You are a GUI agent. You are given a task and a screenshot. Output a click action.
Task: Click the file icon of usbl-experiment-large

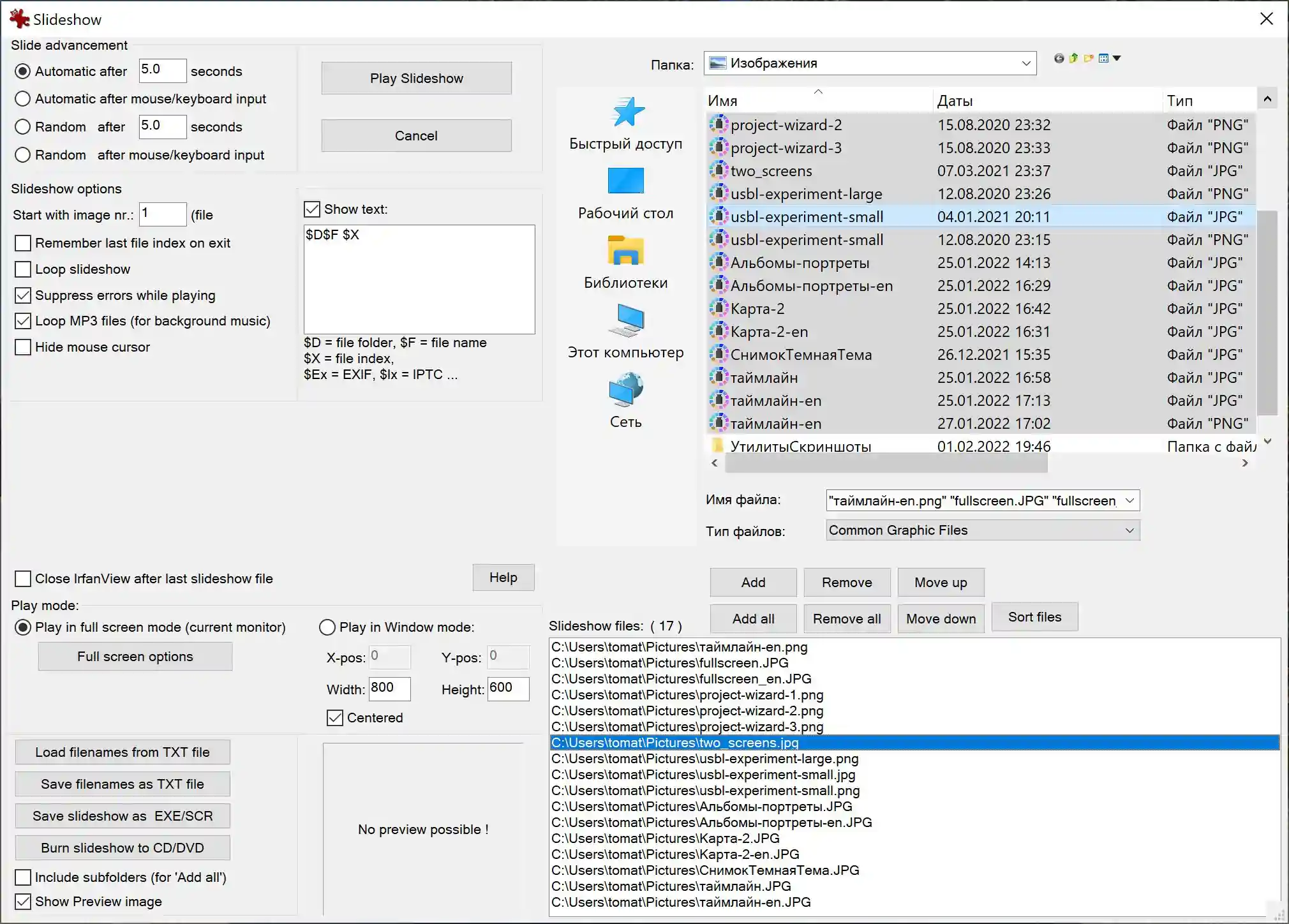(719, 193)
